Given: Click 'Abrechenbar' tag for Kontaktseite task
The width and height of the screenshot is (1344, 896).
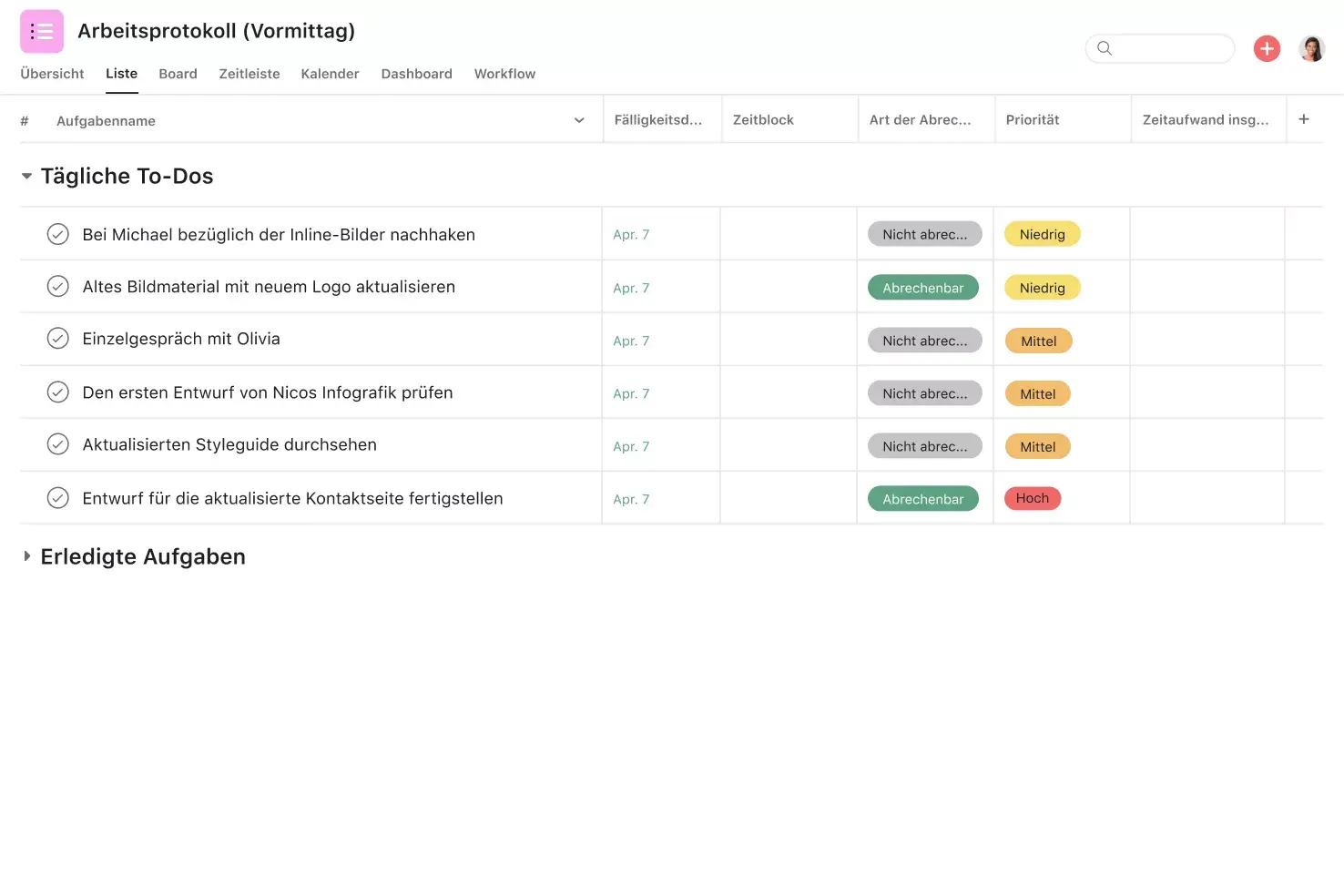Looking at the screenshot, I should (922, 499).
